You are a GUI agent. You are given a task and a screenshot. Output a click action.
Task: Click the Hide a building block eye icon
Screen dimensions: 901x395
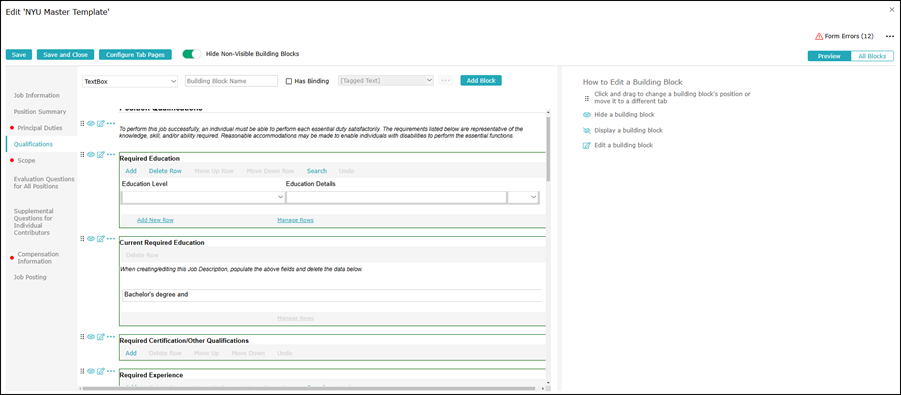587,114
